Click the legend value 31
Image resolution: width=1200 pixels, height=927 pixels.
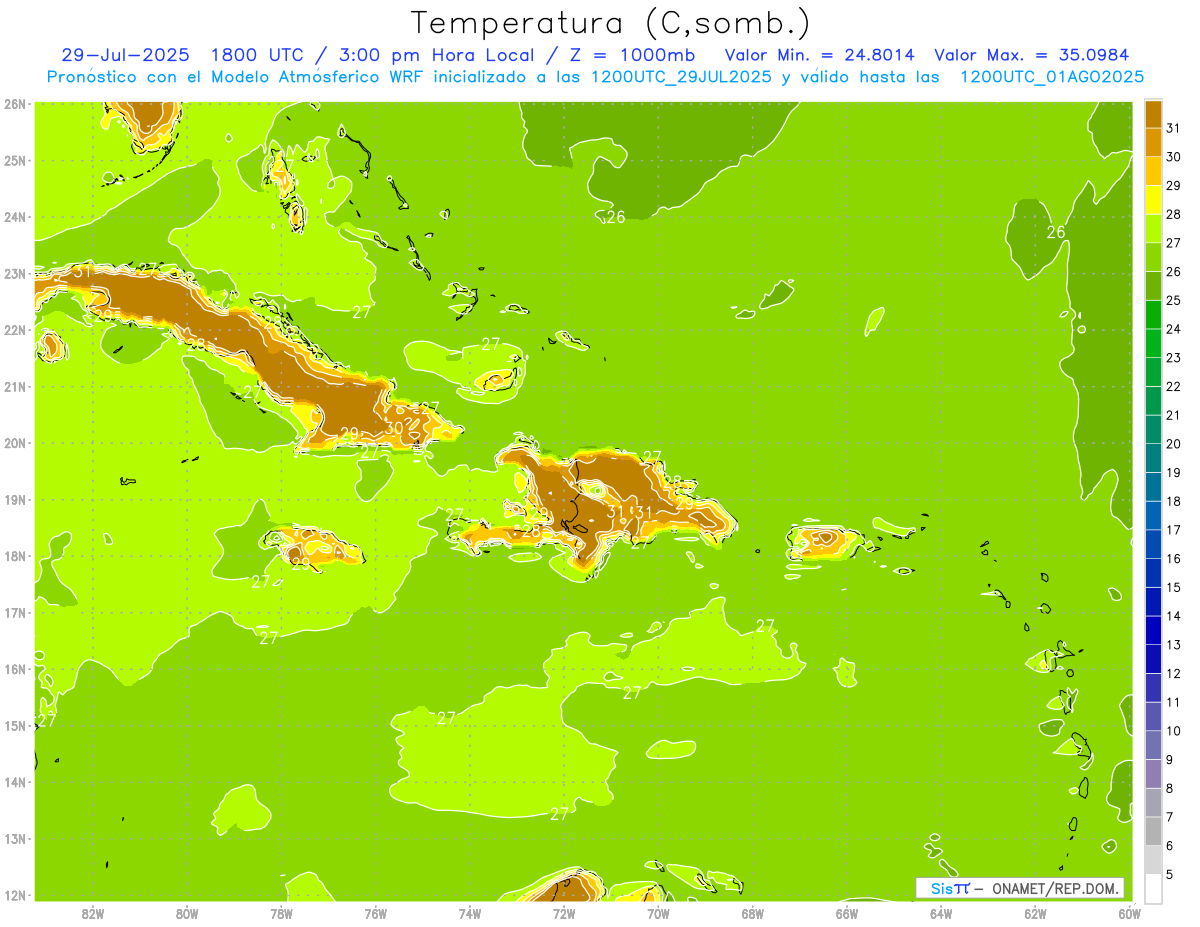click(x=1173, y=128)
